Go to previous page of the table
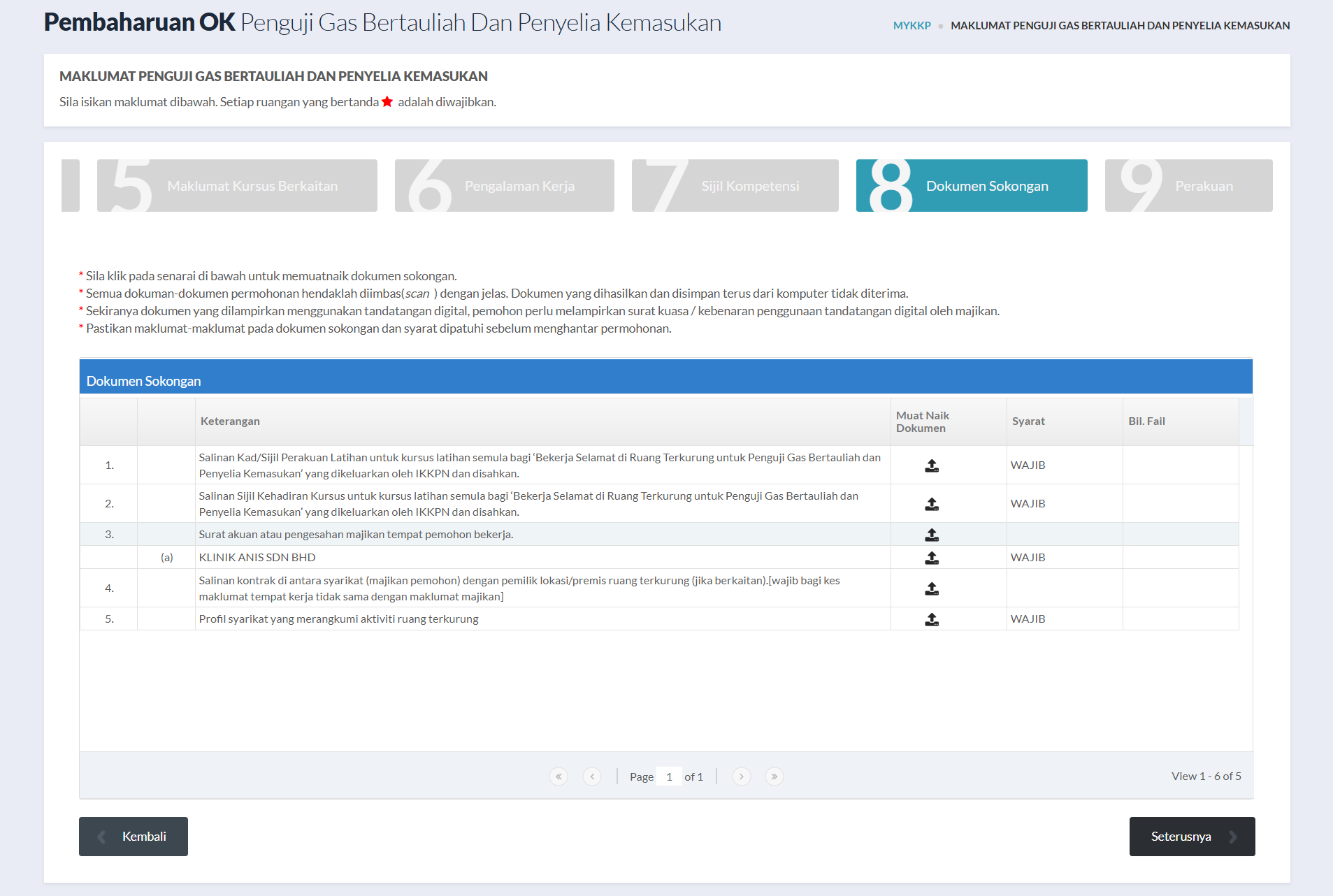The width and height of the screenshot is (1333, 896). point(592,776)
